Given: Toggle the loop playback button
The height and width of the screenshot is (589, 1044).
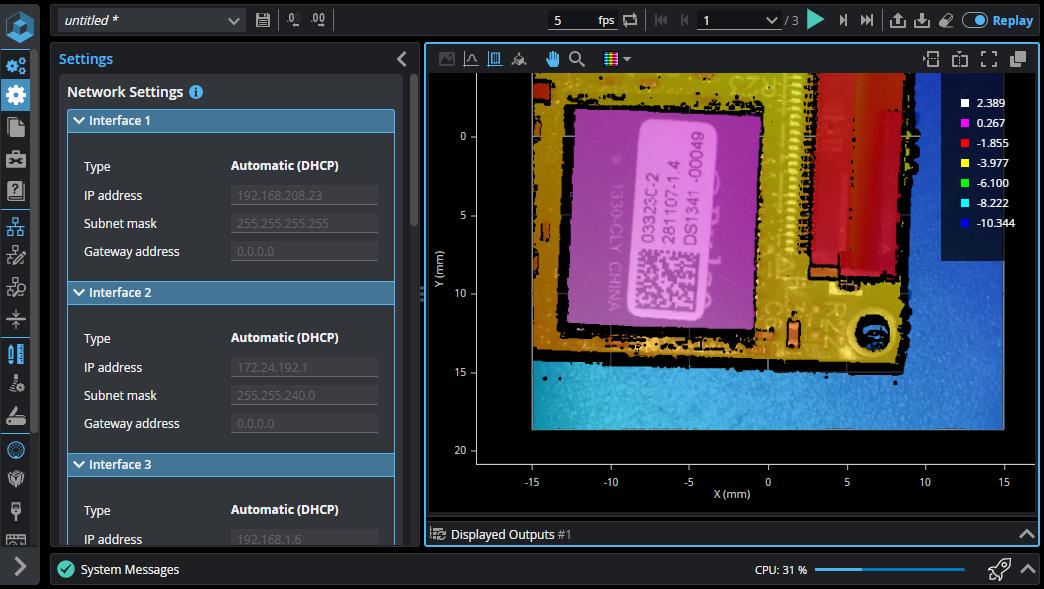Looking at the screenshot, I should pos(630,20).
